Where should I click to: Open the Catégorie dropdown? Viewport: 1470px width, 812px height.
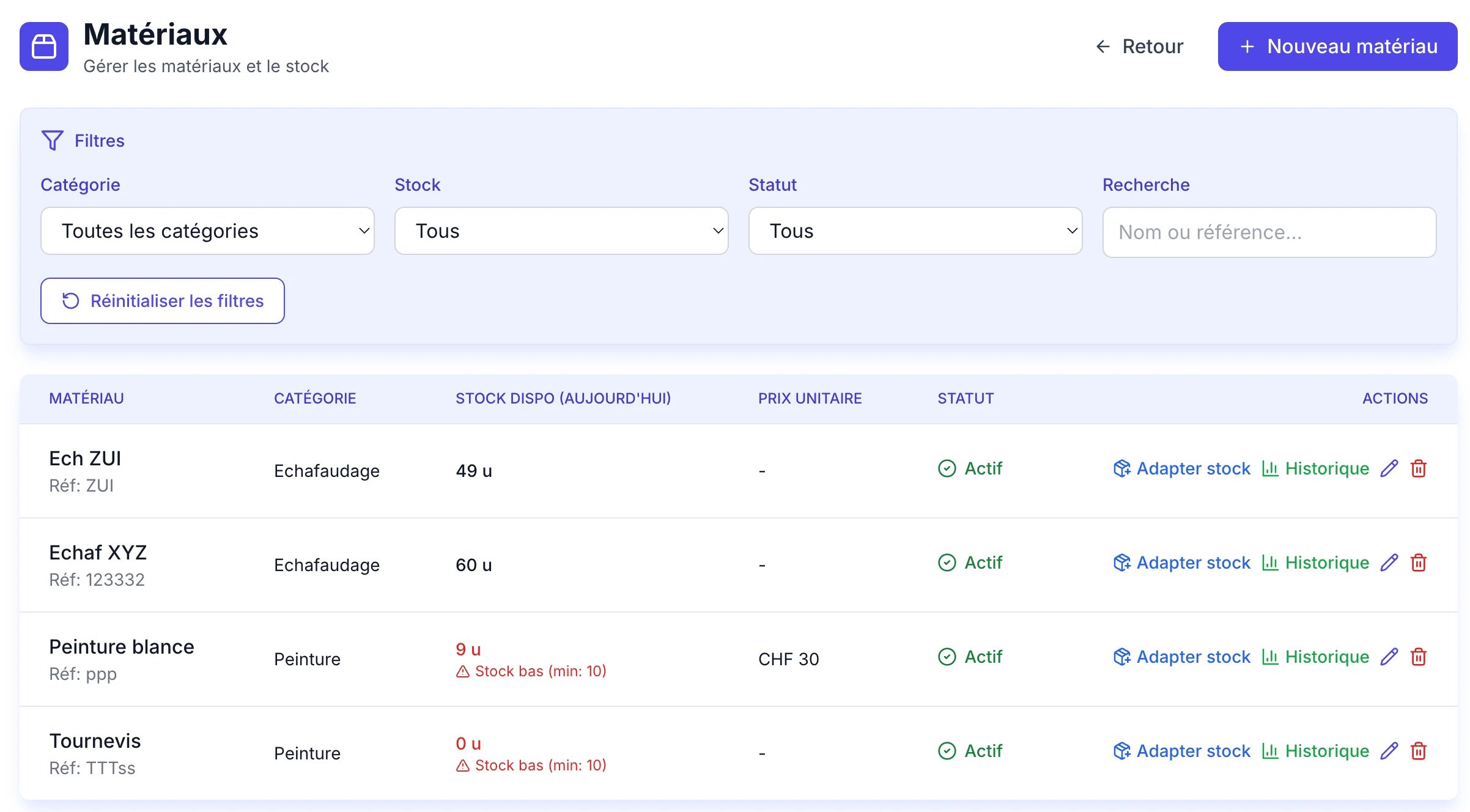click(207, 231)
